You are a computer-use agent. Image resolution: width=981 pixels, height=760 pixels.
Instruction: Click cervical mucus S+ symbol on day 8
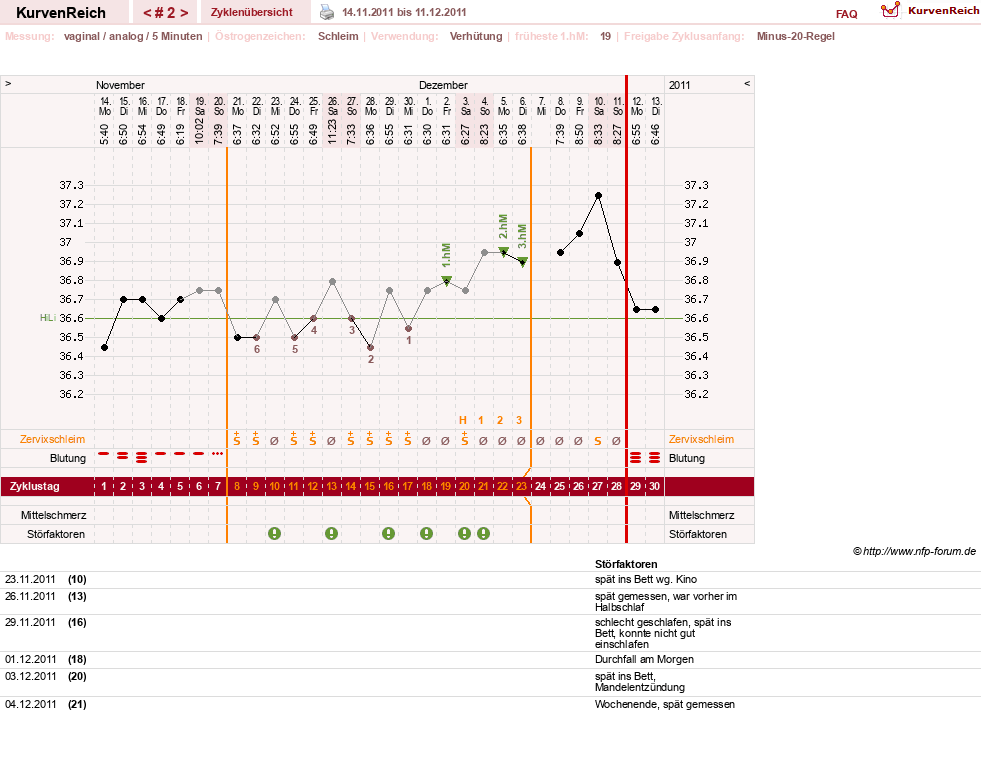click(x=236, y=438)
